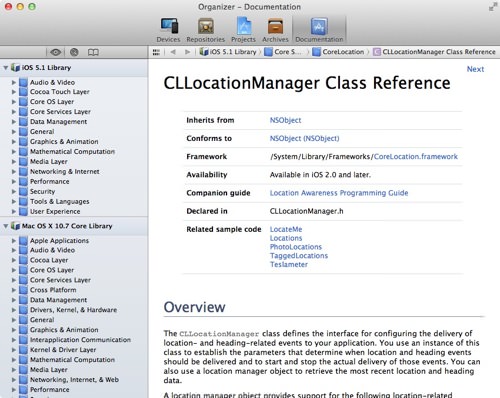
Task: Click the iOS 5.1 Library book icon
Action: (x=15, y=68)
